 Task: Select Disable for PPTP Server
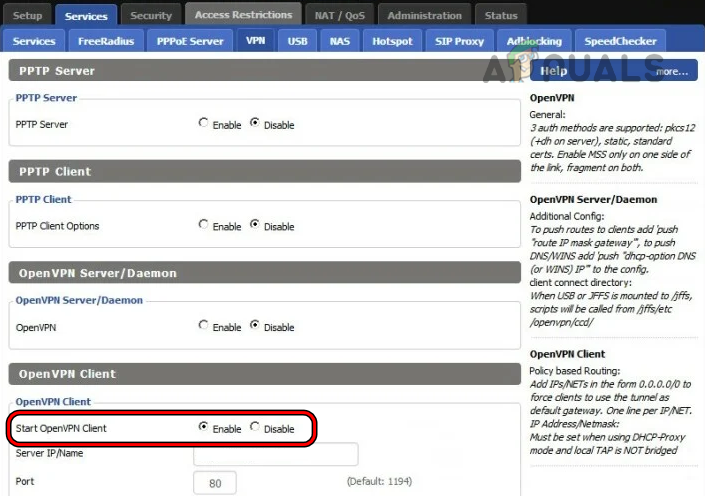(x=254, y=123)
